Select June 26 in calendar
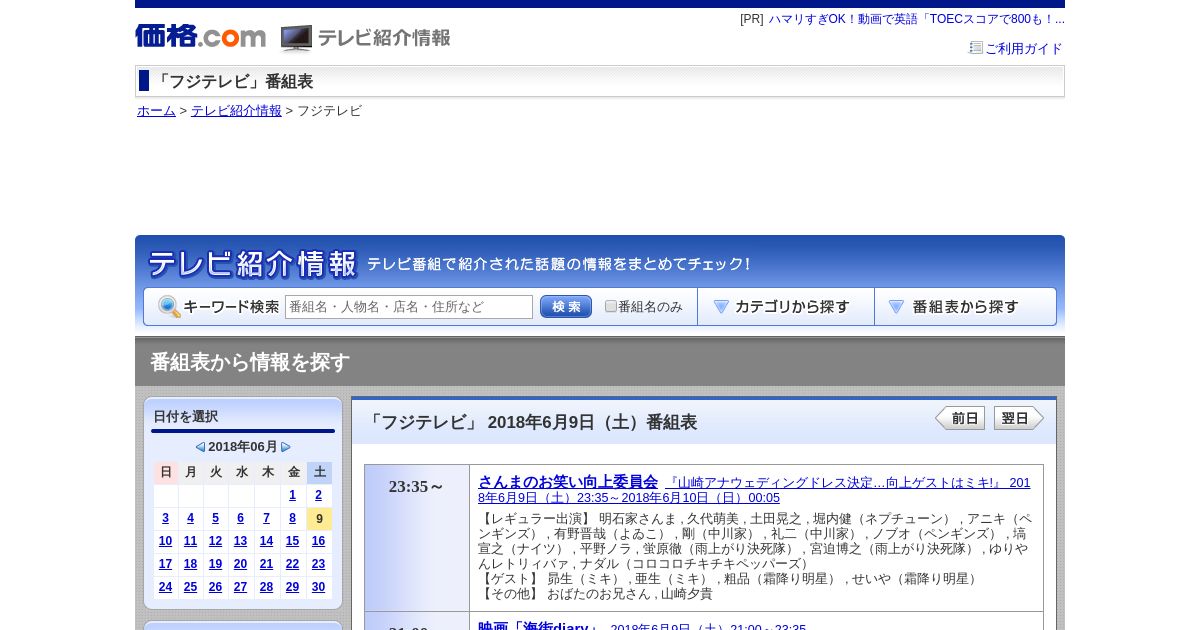This screenshot has width=1200, height=630. 215,587
